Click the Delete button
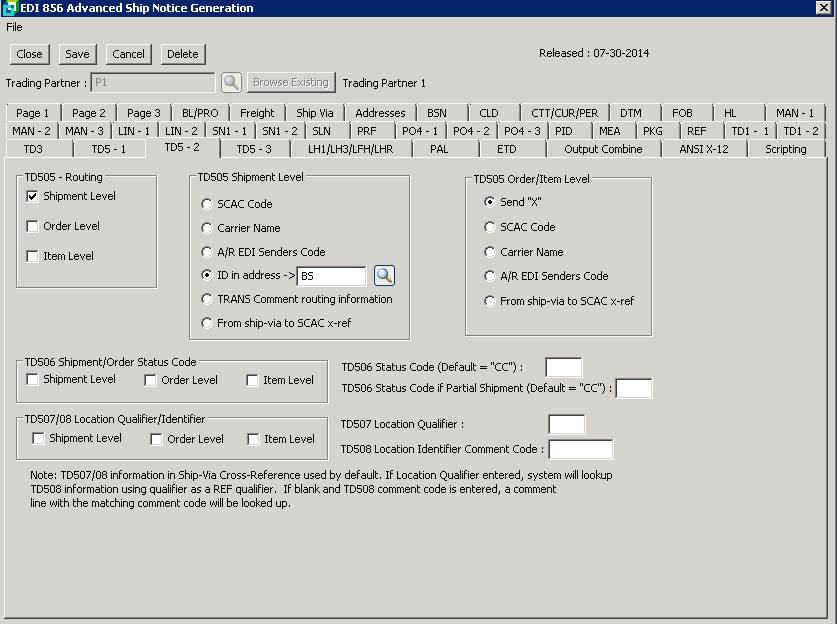 (182, 54)
